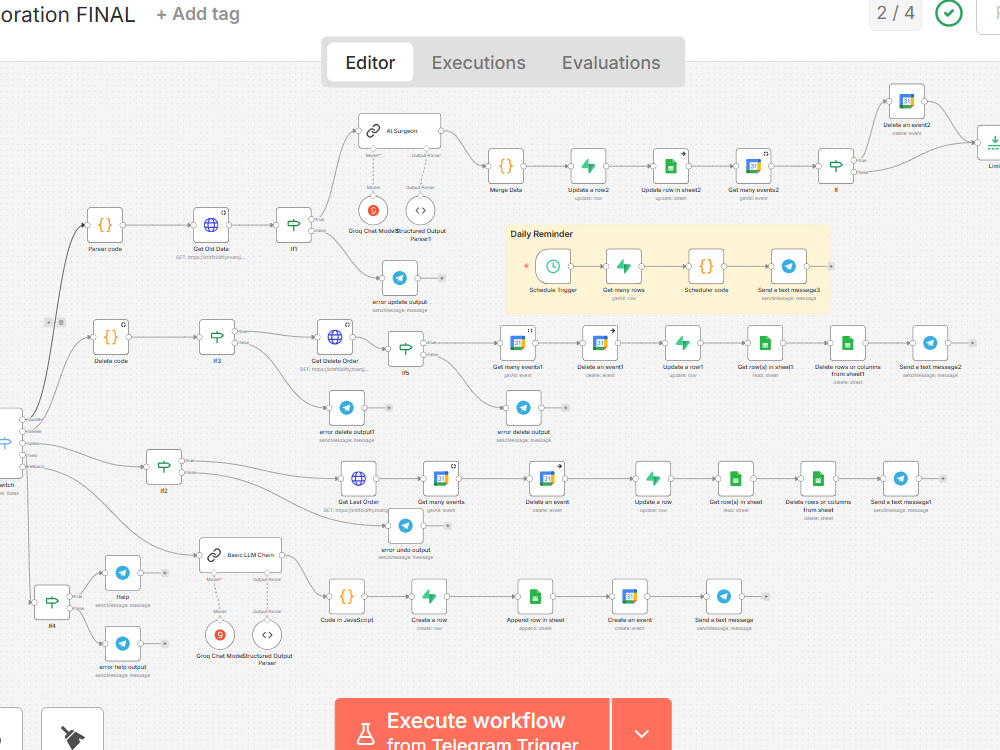Click the error undo output Telegram node
This screenshot has height=750, width=1000.
click(406, 526)
